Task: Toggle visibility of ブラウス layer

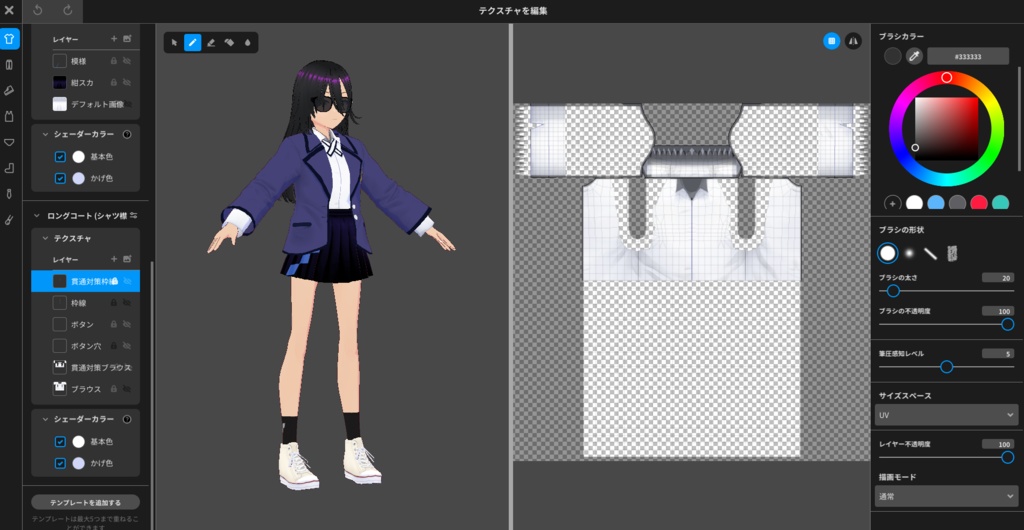Action: (127, 389)
